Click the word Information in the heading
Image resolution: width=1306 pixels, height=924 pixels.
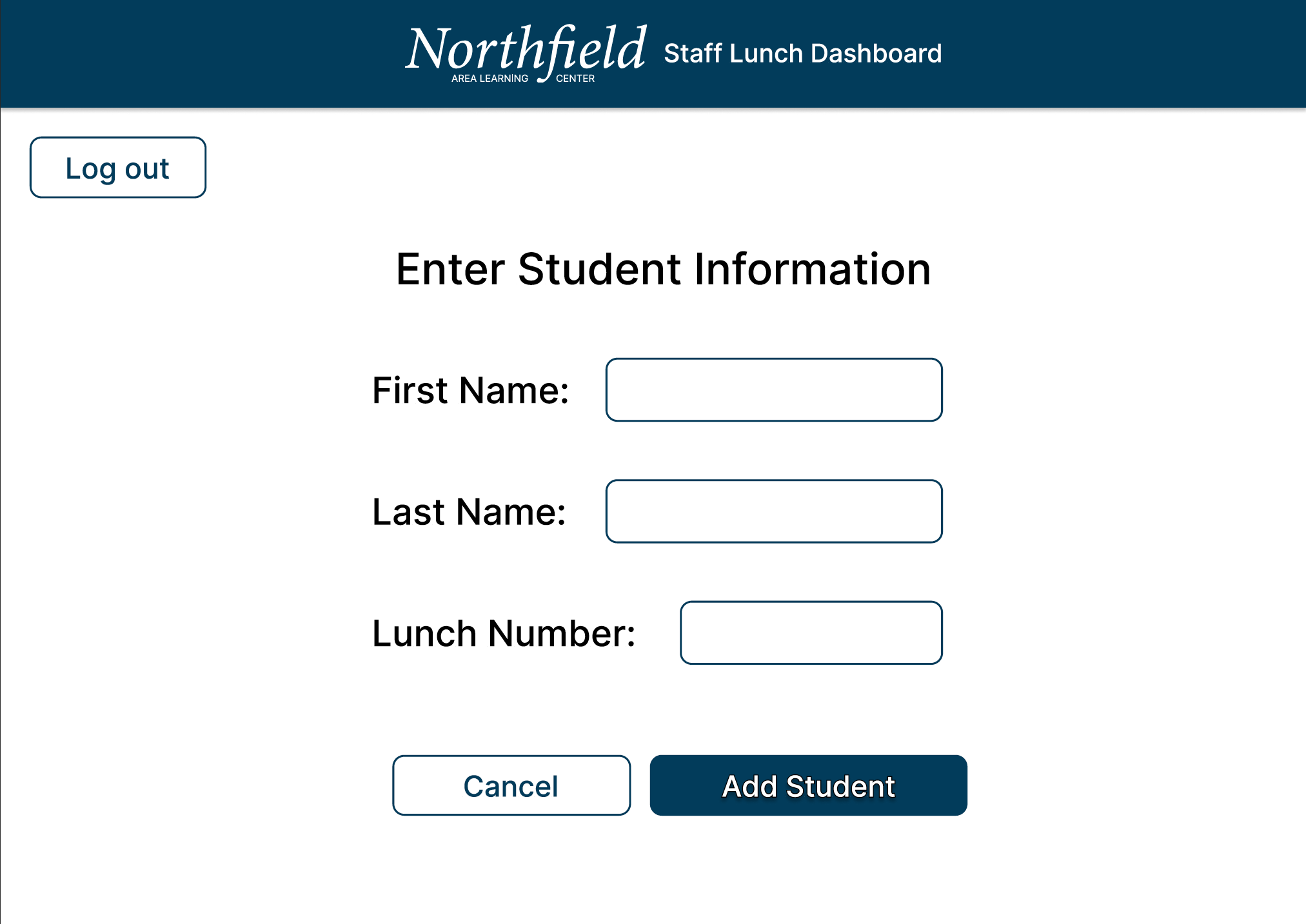pos(812,269)
